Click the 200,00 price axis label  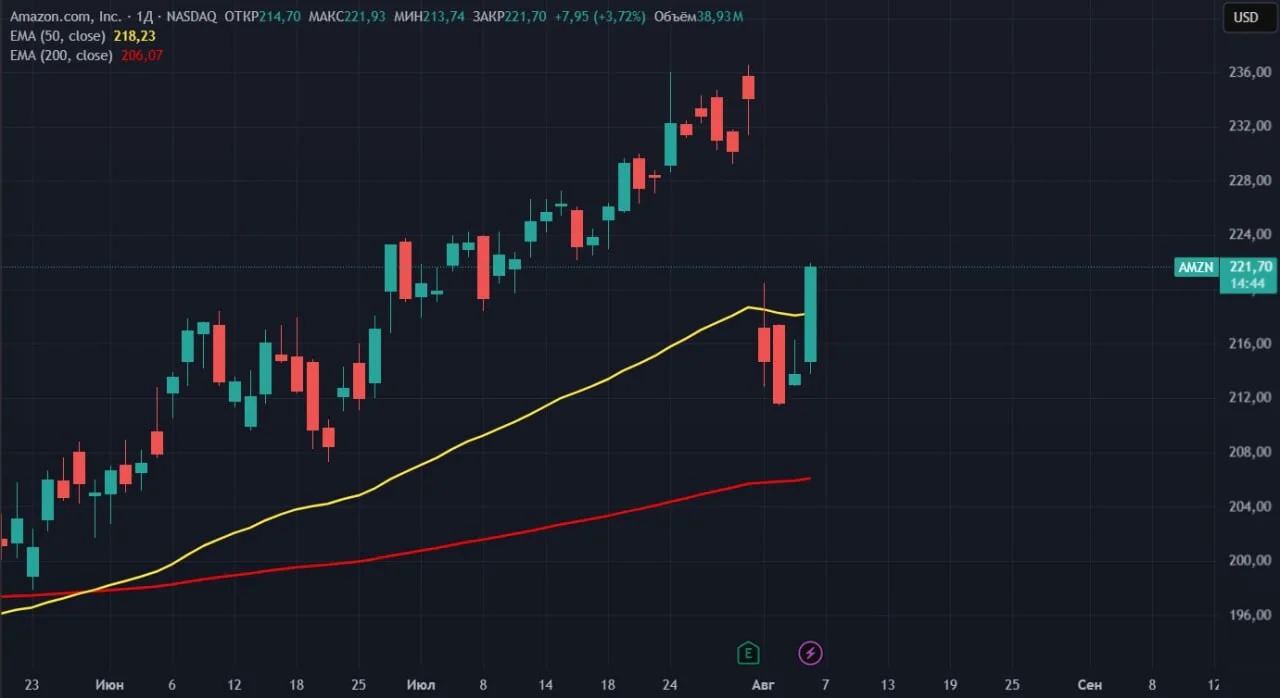coord(1250,561)
